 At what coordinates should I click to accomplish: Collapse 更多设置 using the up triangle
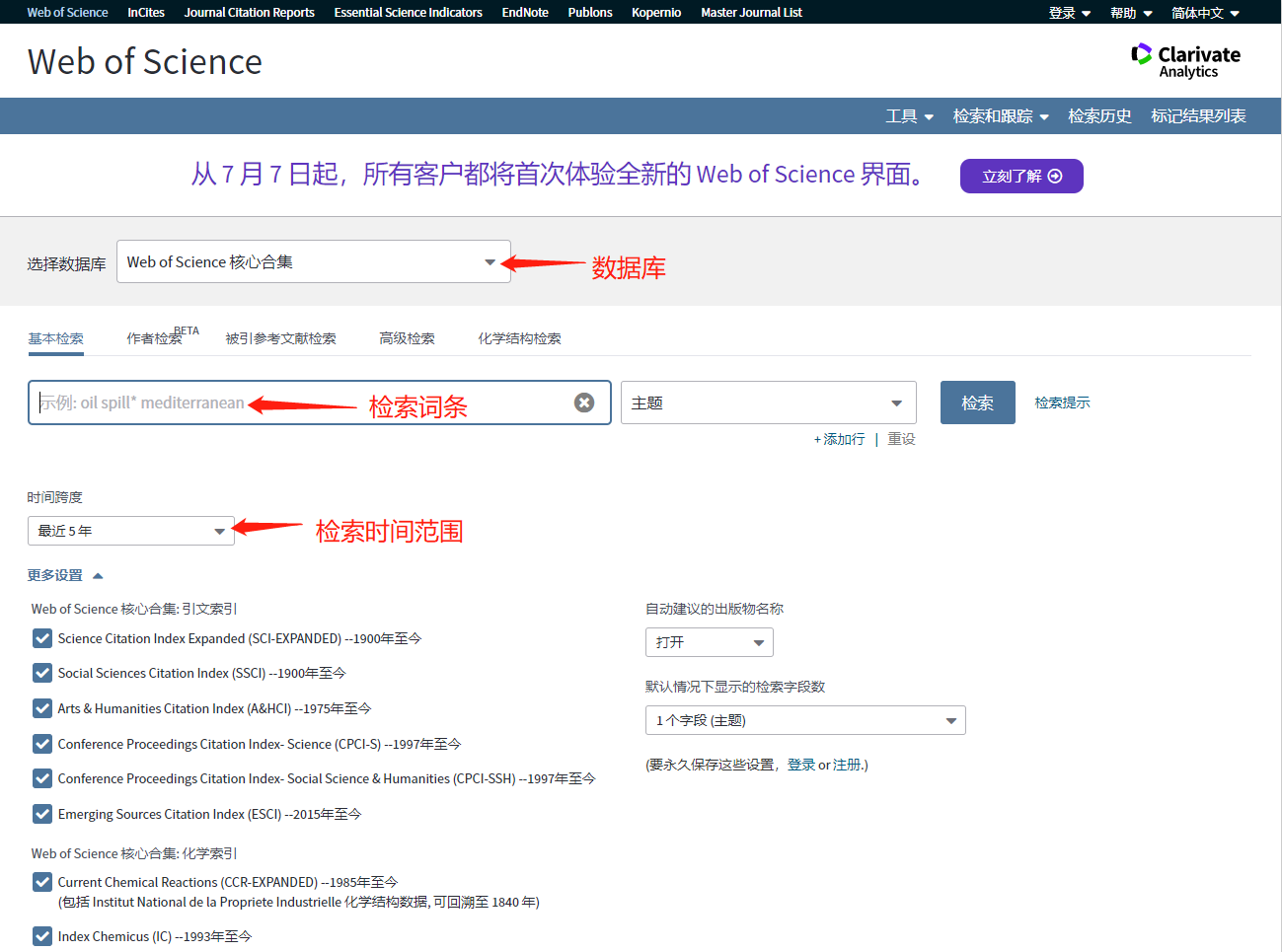[x=98, y=576]
